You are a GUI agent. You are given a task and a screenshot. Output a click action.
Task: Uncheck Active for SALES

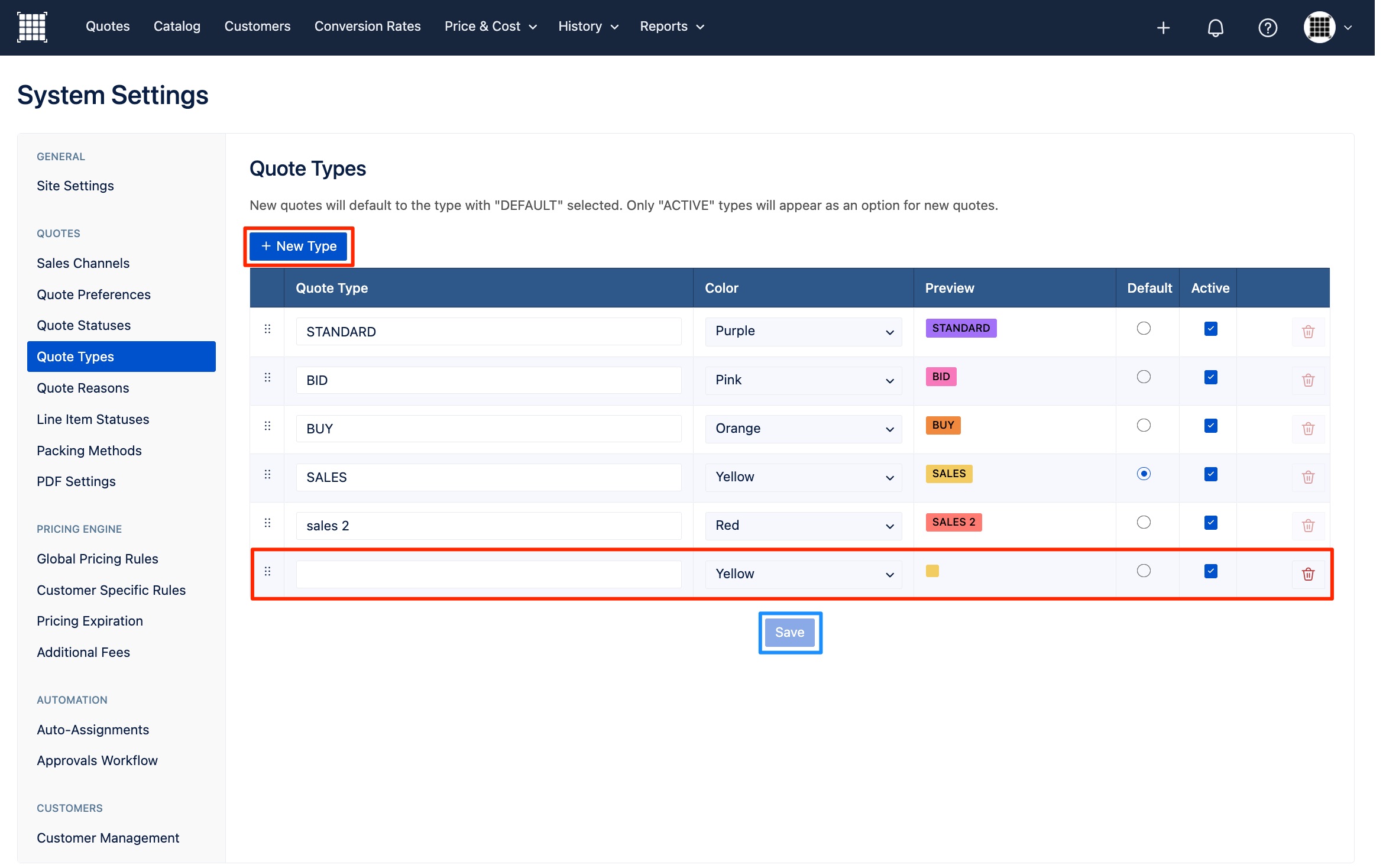[x=1210, y=474]
